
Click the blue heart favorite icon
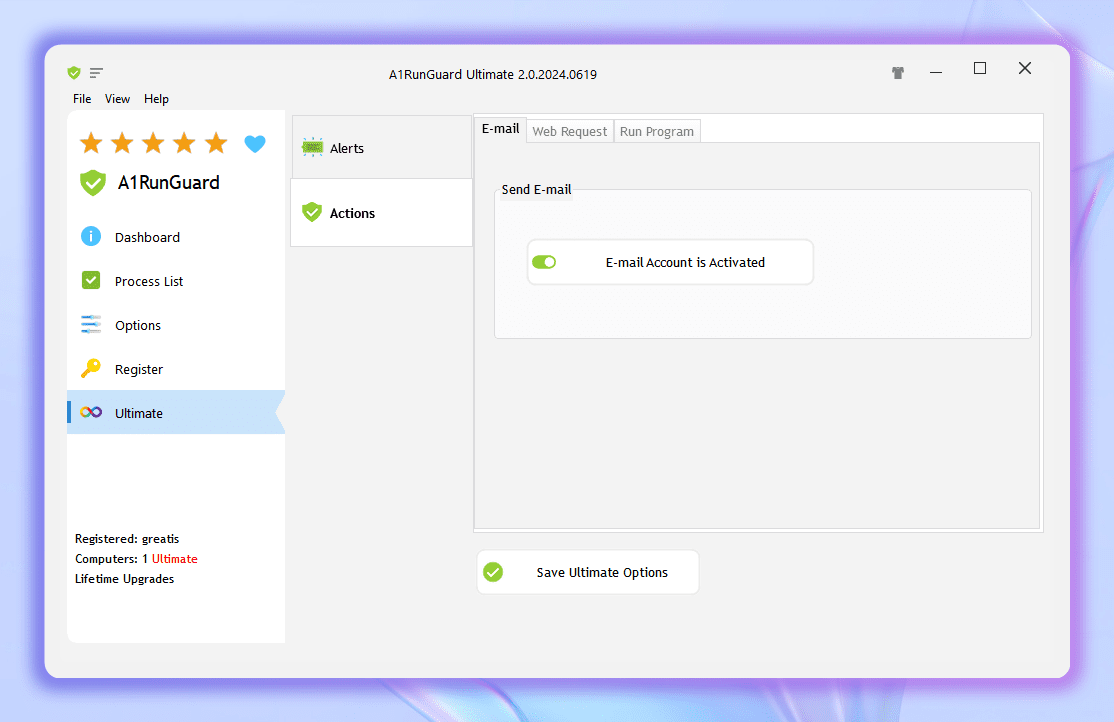coord(255,144)
